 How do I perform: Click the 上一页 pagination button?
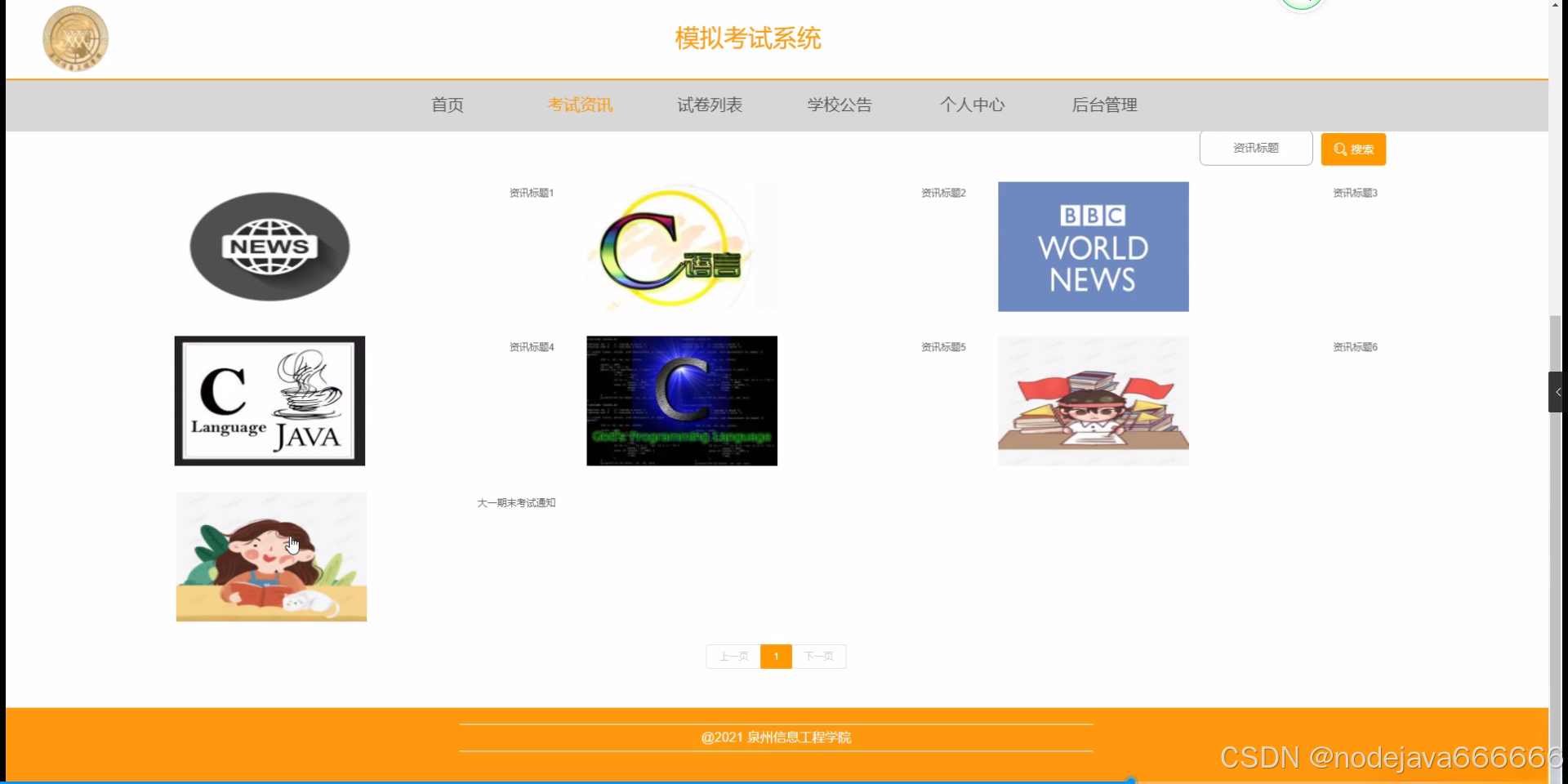tap(733, 657)
